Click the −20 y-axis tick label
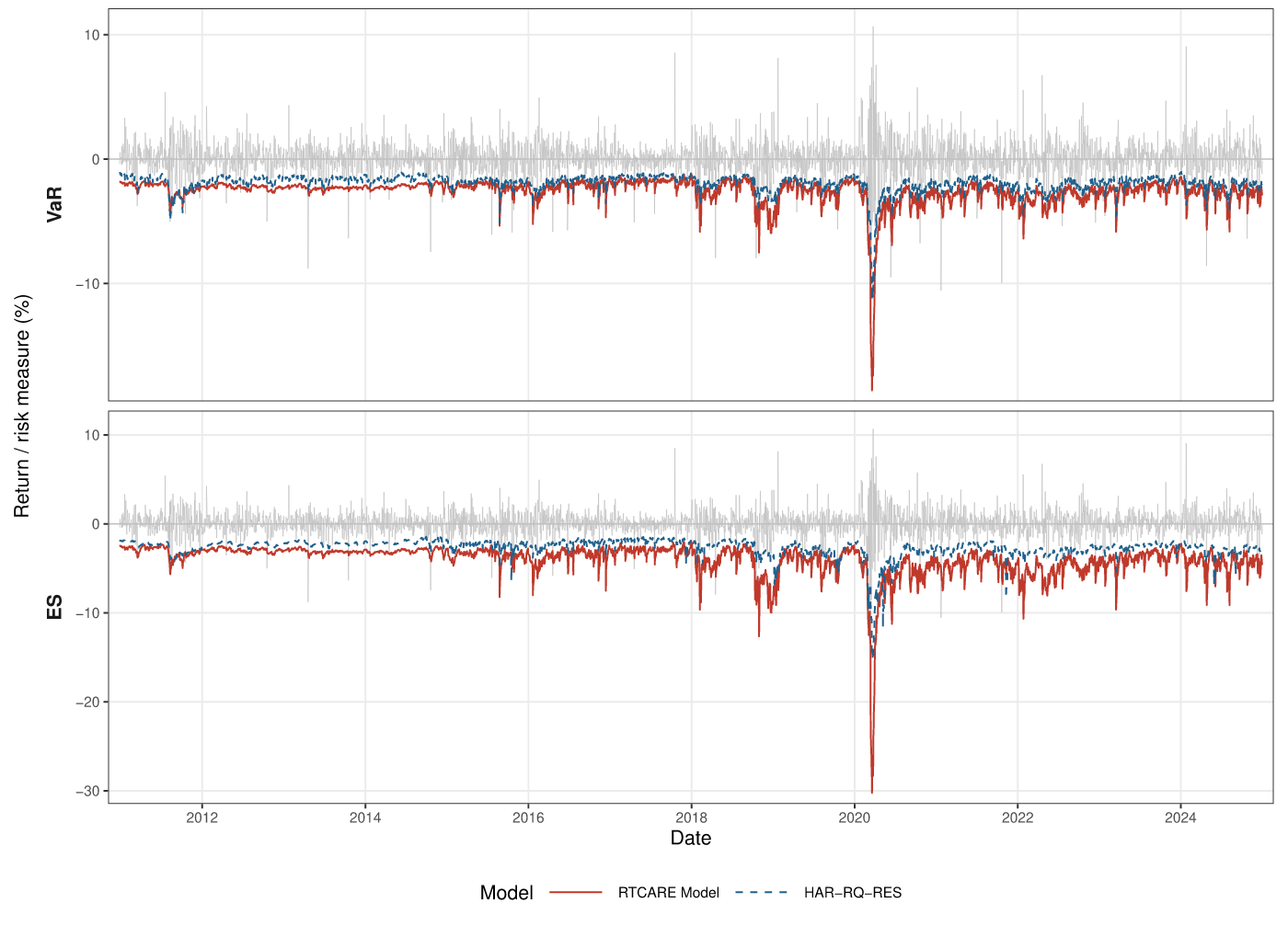 pyautogui.click(x=87, y=702)
